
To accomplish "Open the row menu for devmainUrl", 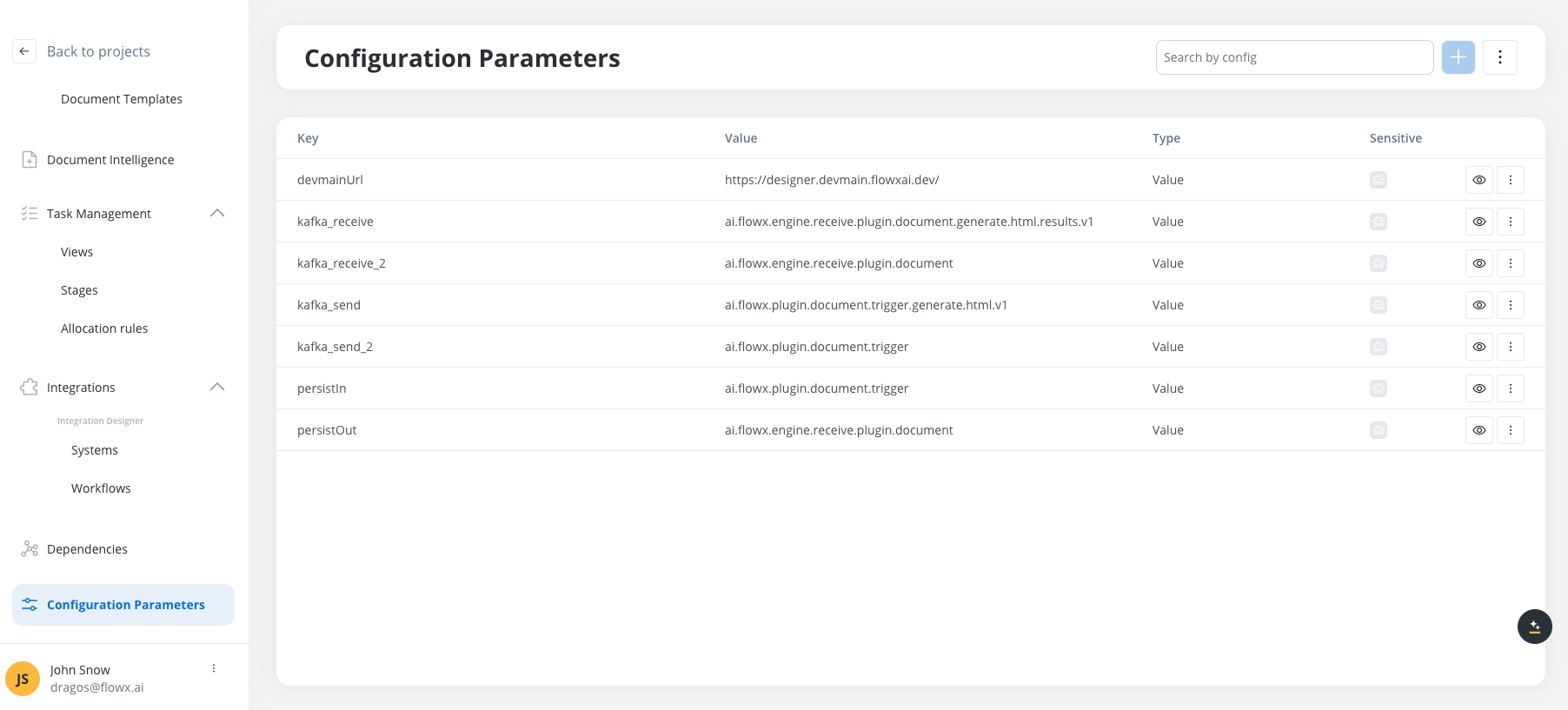I will tap(1511, 180).
